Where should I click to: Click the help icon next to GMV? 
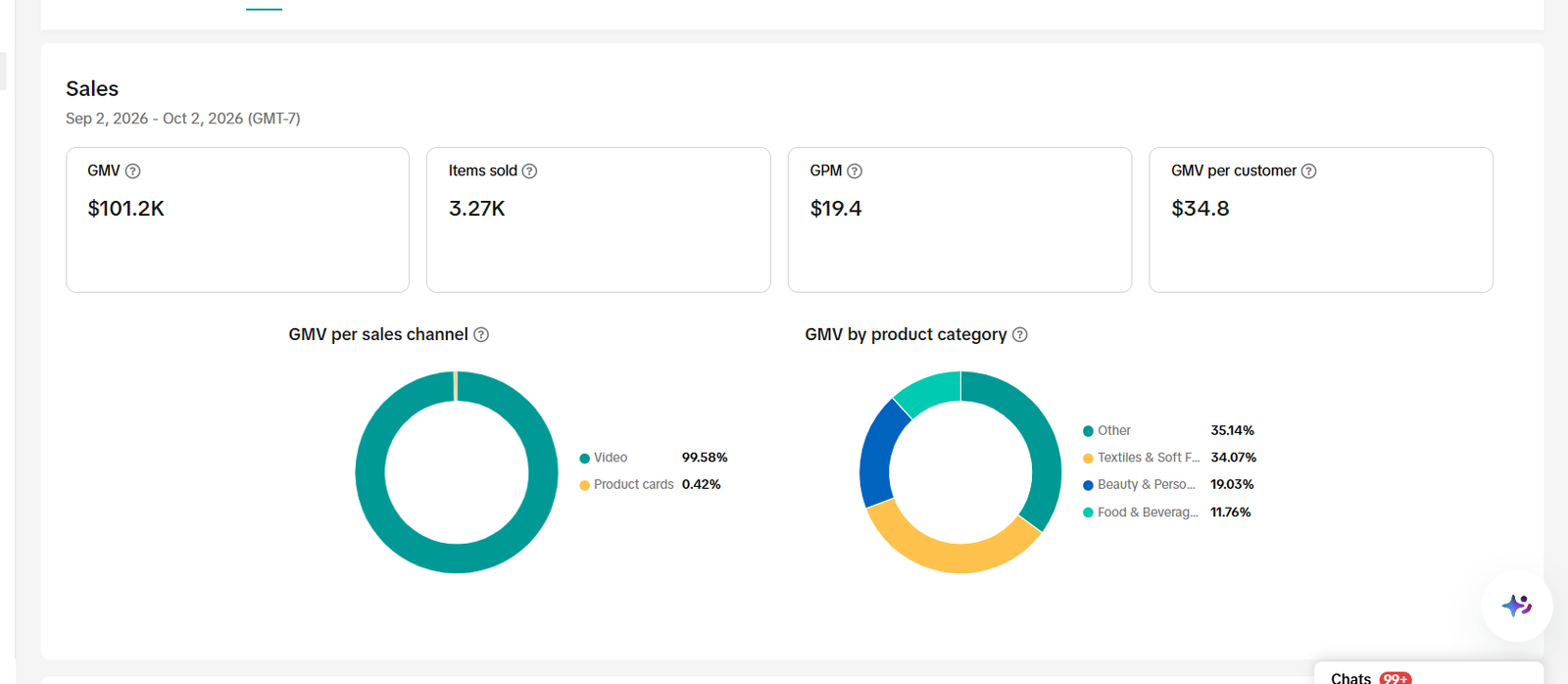133,171
